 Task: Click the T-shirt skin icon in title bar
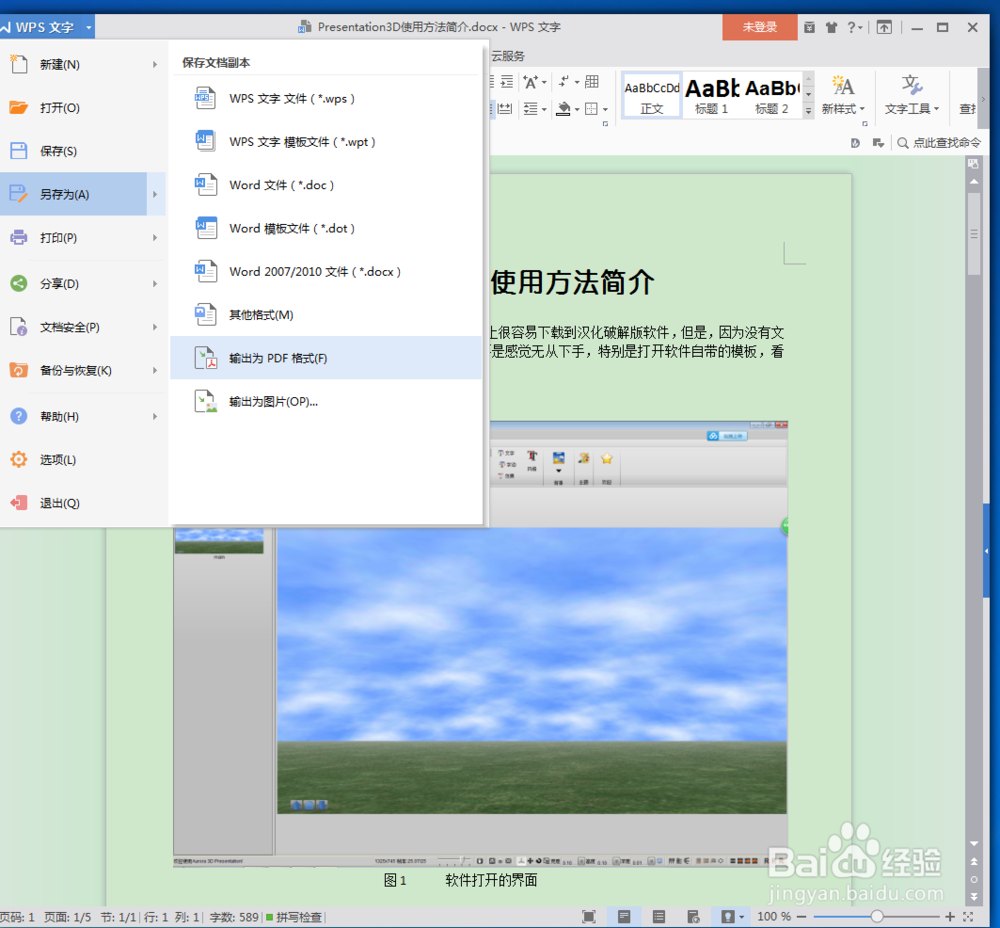tap(831, 27)
